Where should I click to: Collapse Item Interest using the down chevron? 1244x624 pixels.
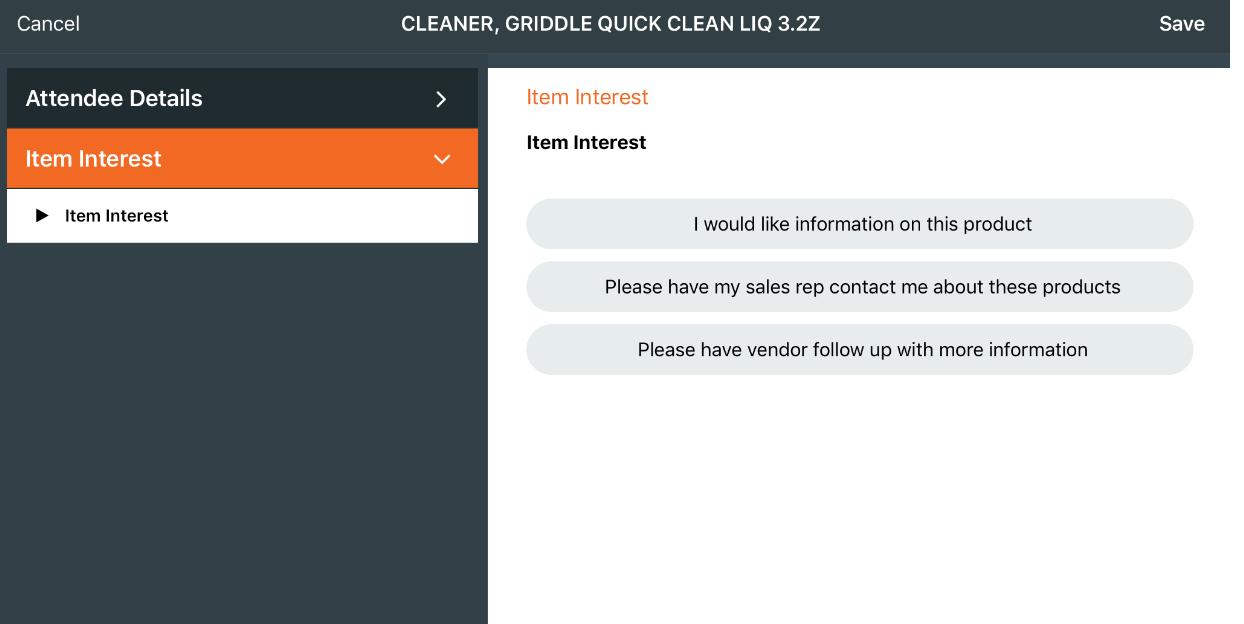click(x=442, y=160)
